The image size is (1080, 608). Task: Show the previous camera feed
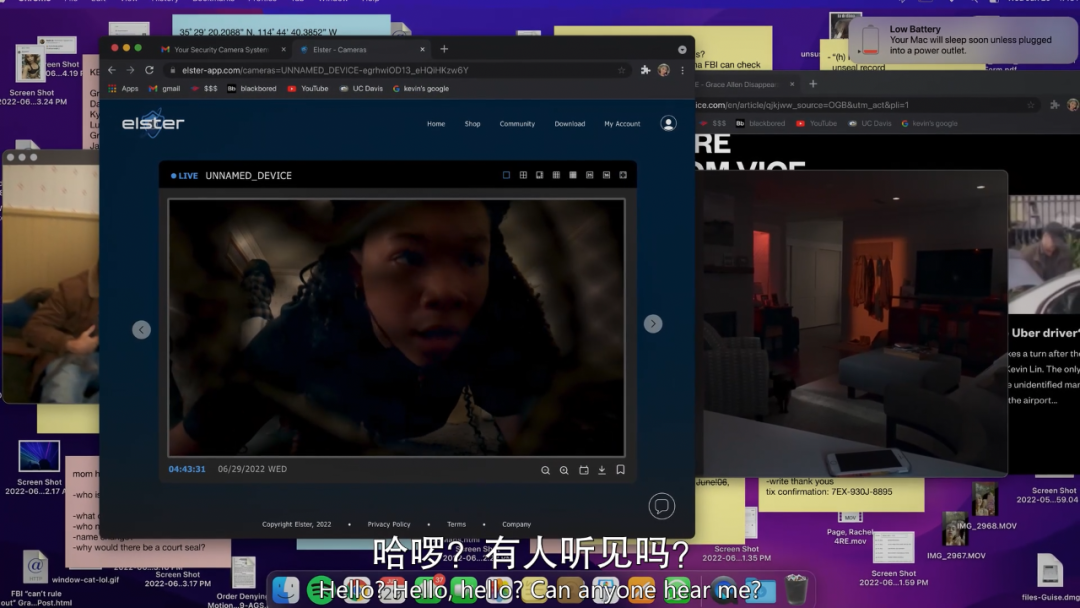(141, 330)
